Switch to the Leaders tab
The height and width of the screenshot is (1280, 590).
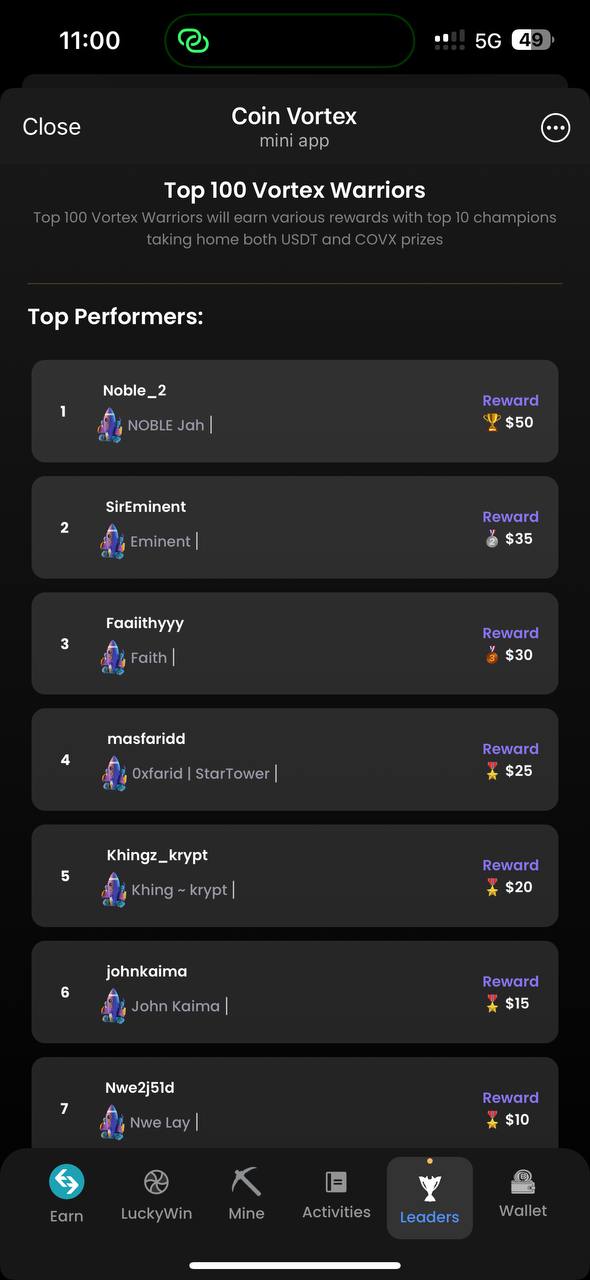pos(429,1197)
